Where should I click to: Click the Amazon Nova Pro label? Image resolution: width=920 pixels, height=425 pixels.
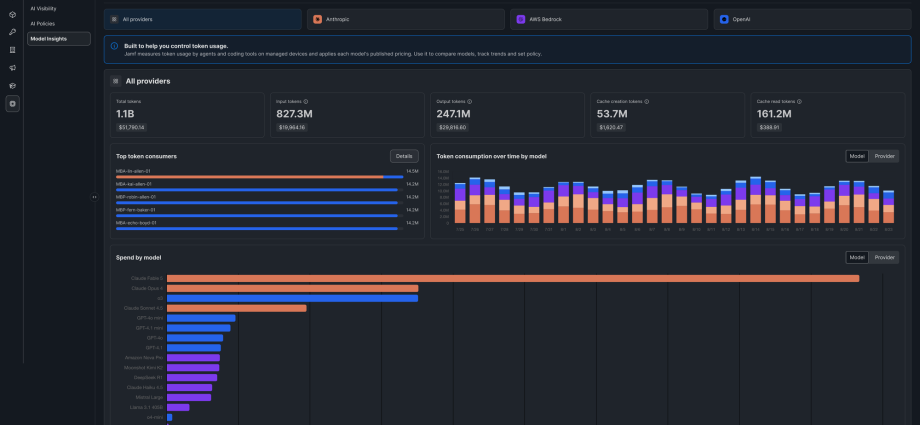(x=144, y=357)
